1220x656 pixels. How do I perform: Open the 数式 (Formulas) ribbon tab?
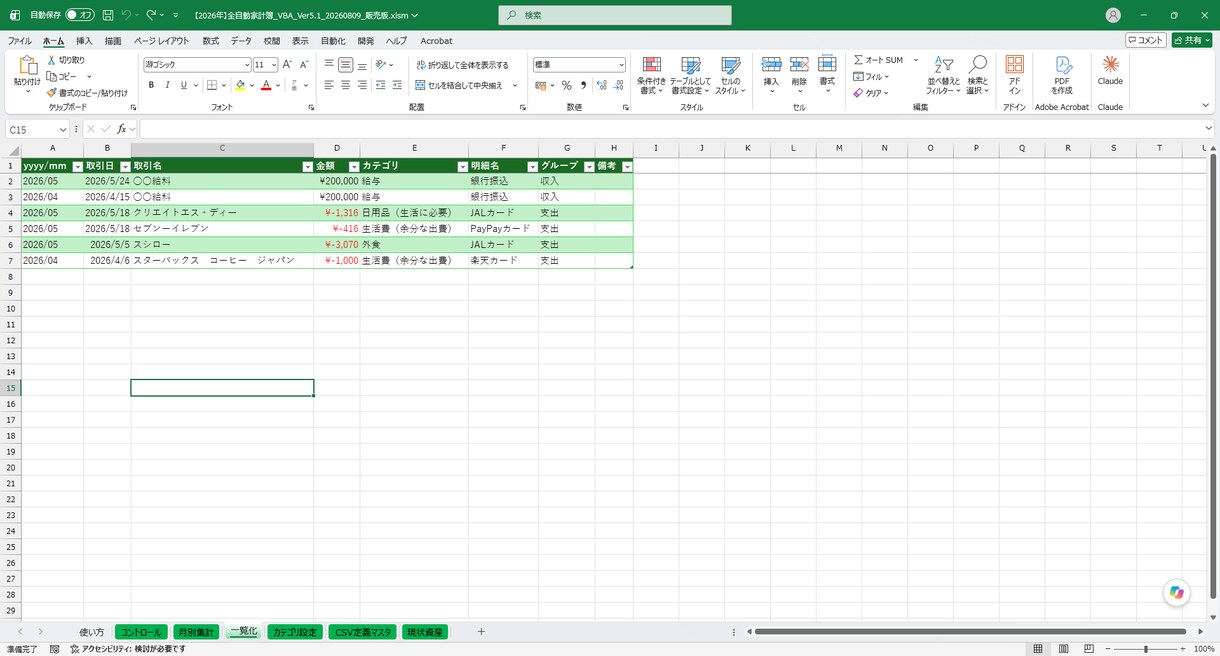210,41
